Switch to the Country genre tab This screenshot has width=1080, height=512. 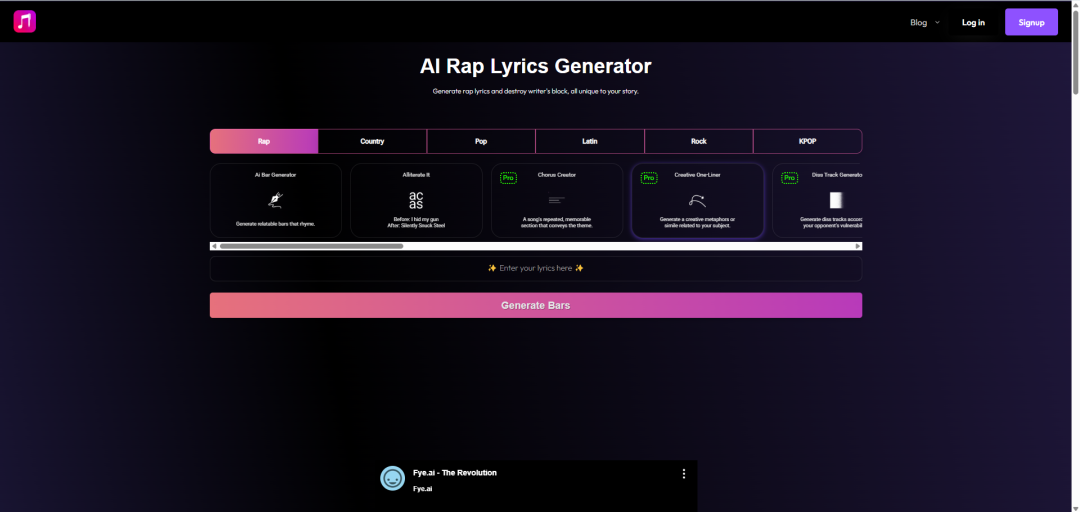372,141
